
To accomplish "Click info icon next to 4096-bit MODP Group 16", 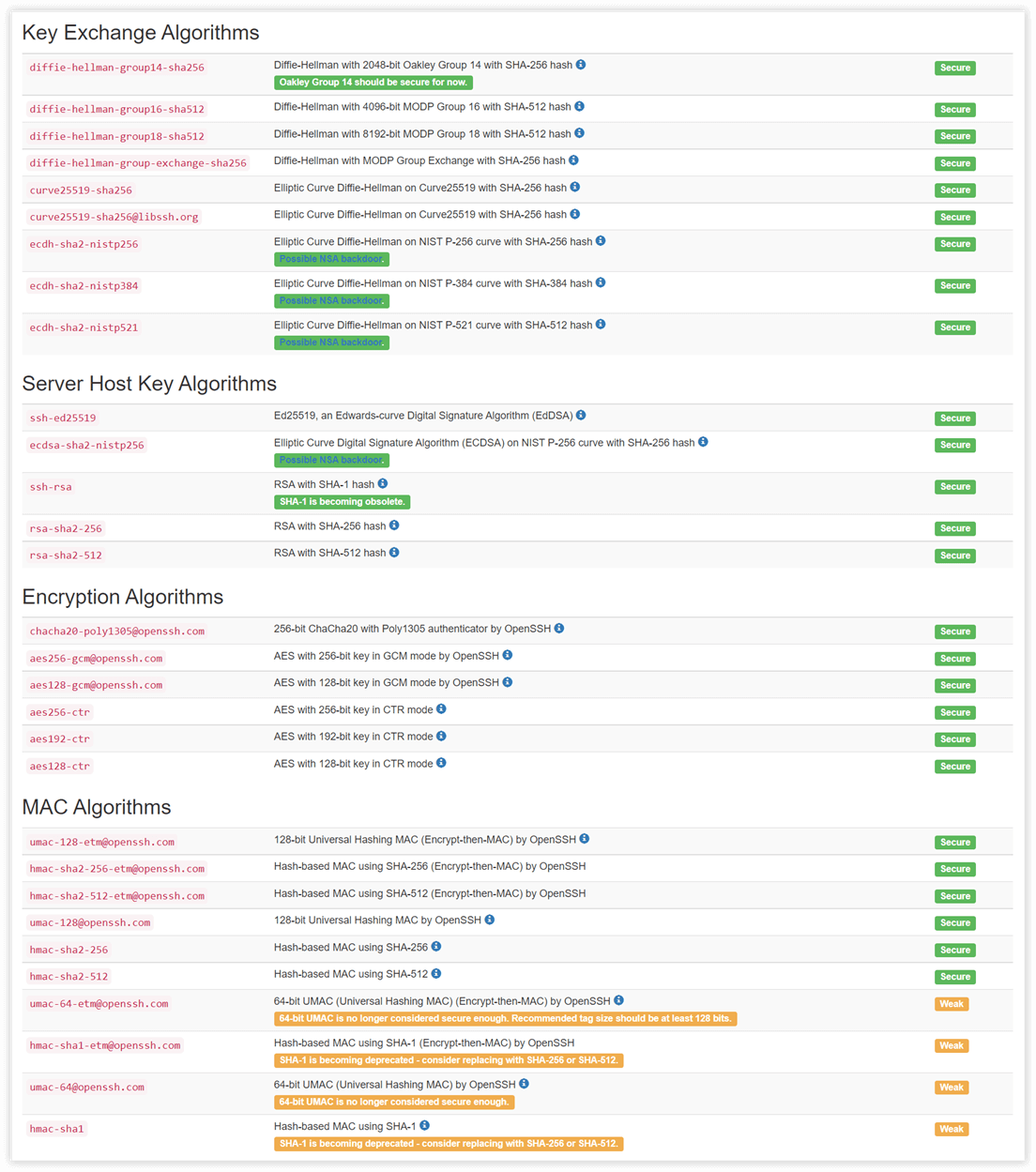I will 579,106.
